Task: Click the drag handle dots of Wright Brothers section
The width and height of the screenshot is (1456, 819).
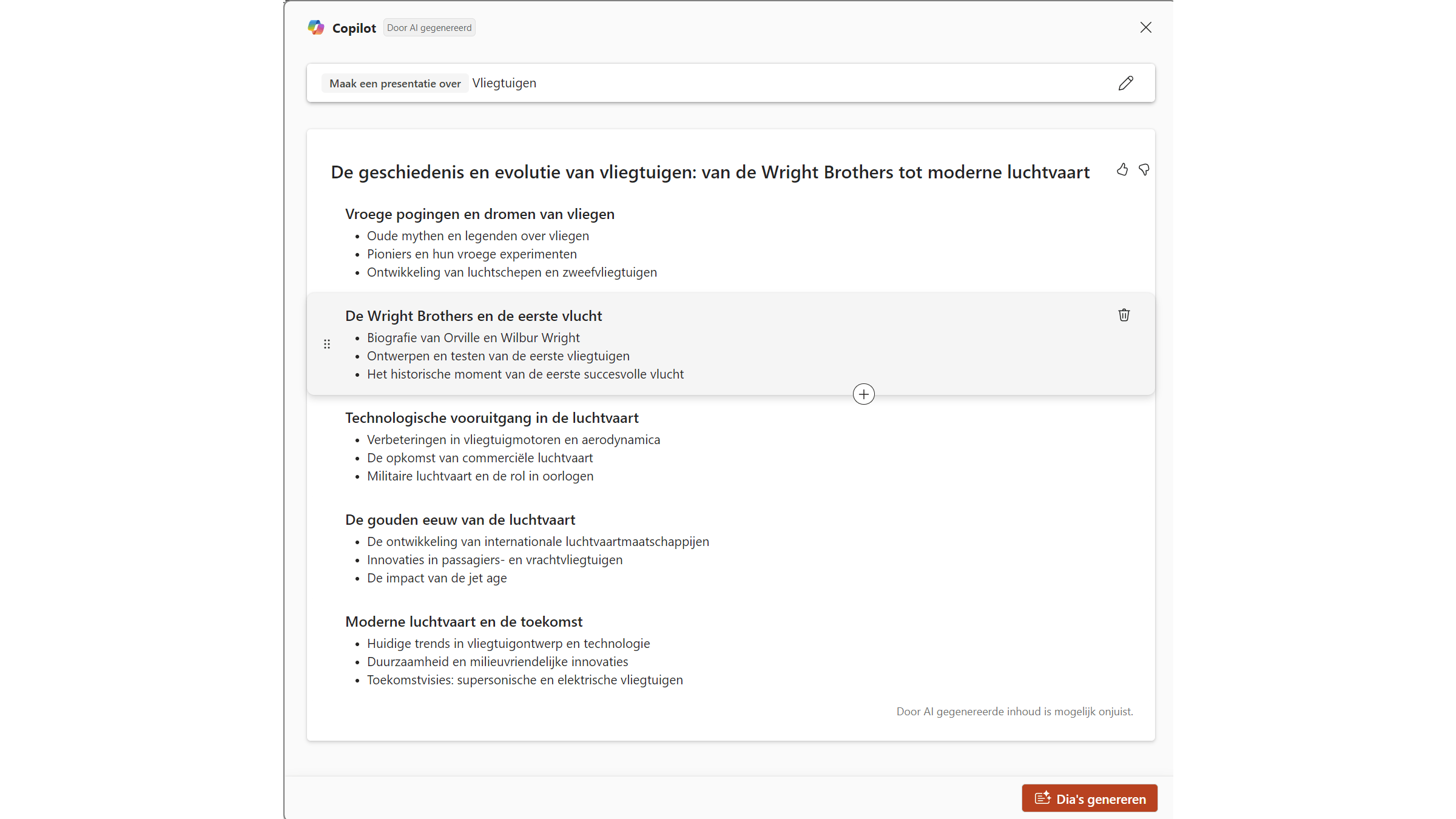Action: click(327, 344)
